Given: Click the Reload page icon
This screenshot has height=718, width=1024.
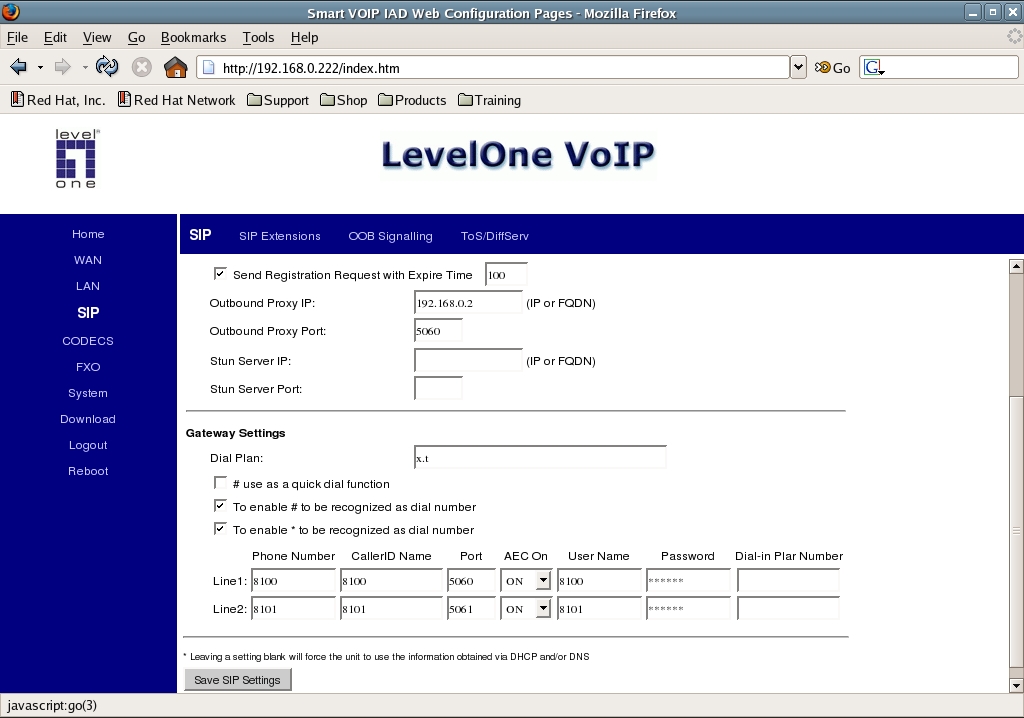Looking at the screenshot, I should [x=107, y=67].
